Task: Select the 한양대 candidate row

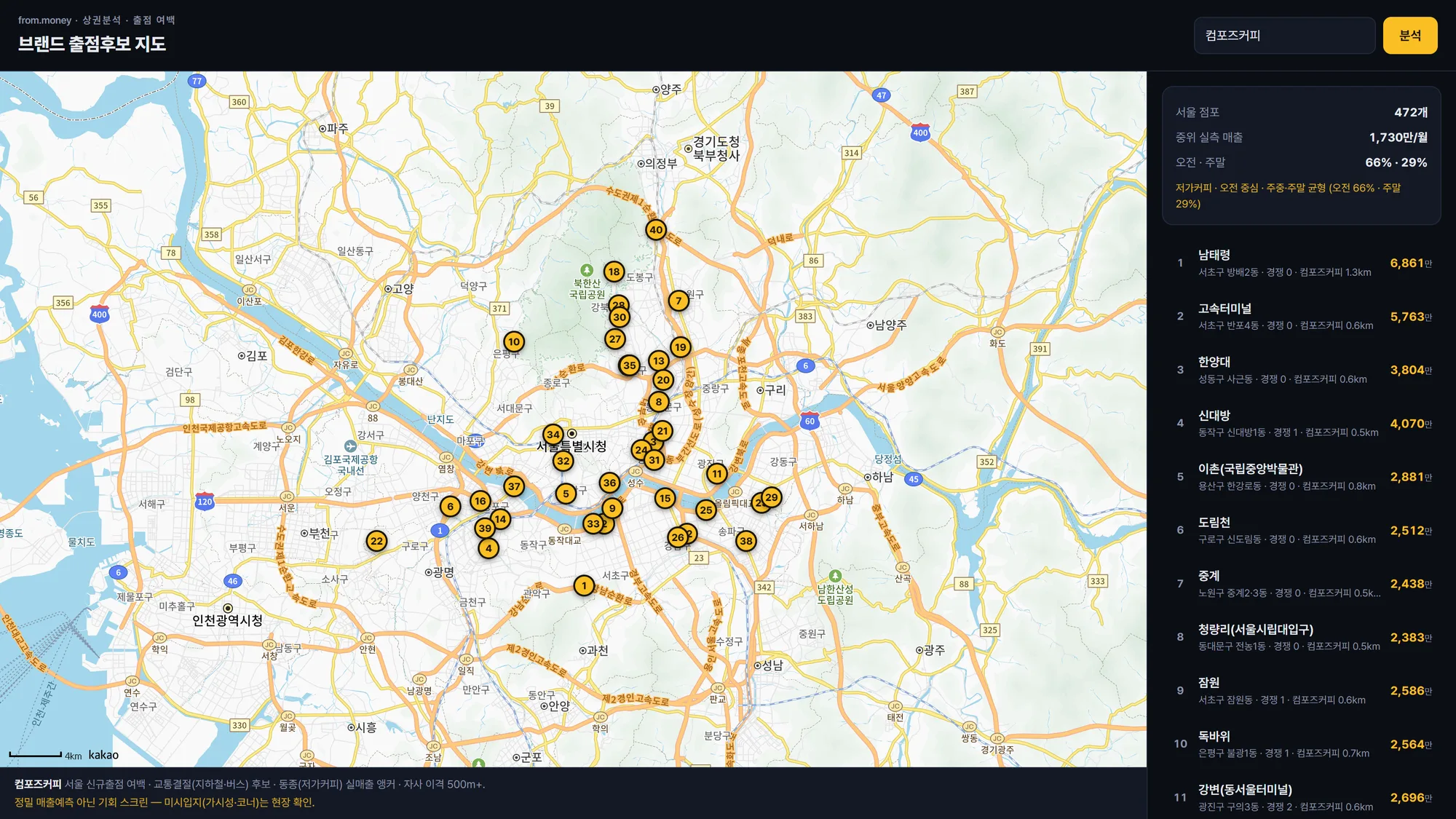Action: 1302,371
